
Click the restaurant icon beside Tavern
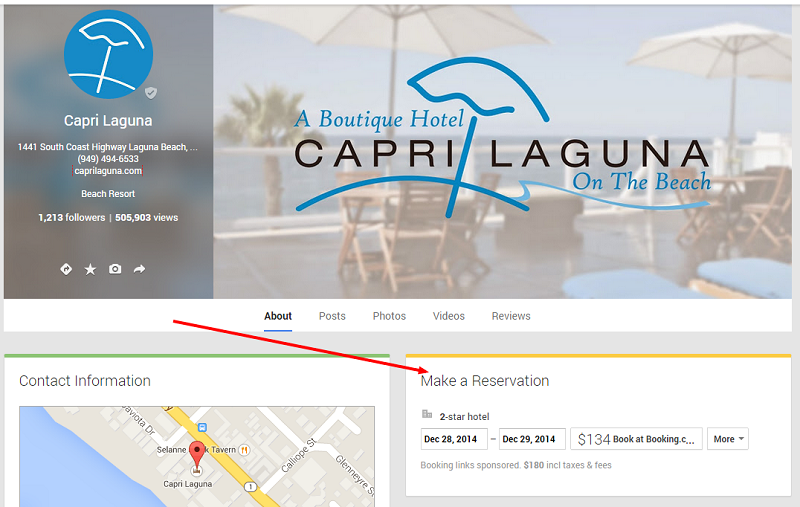click(x=244, y=449)
